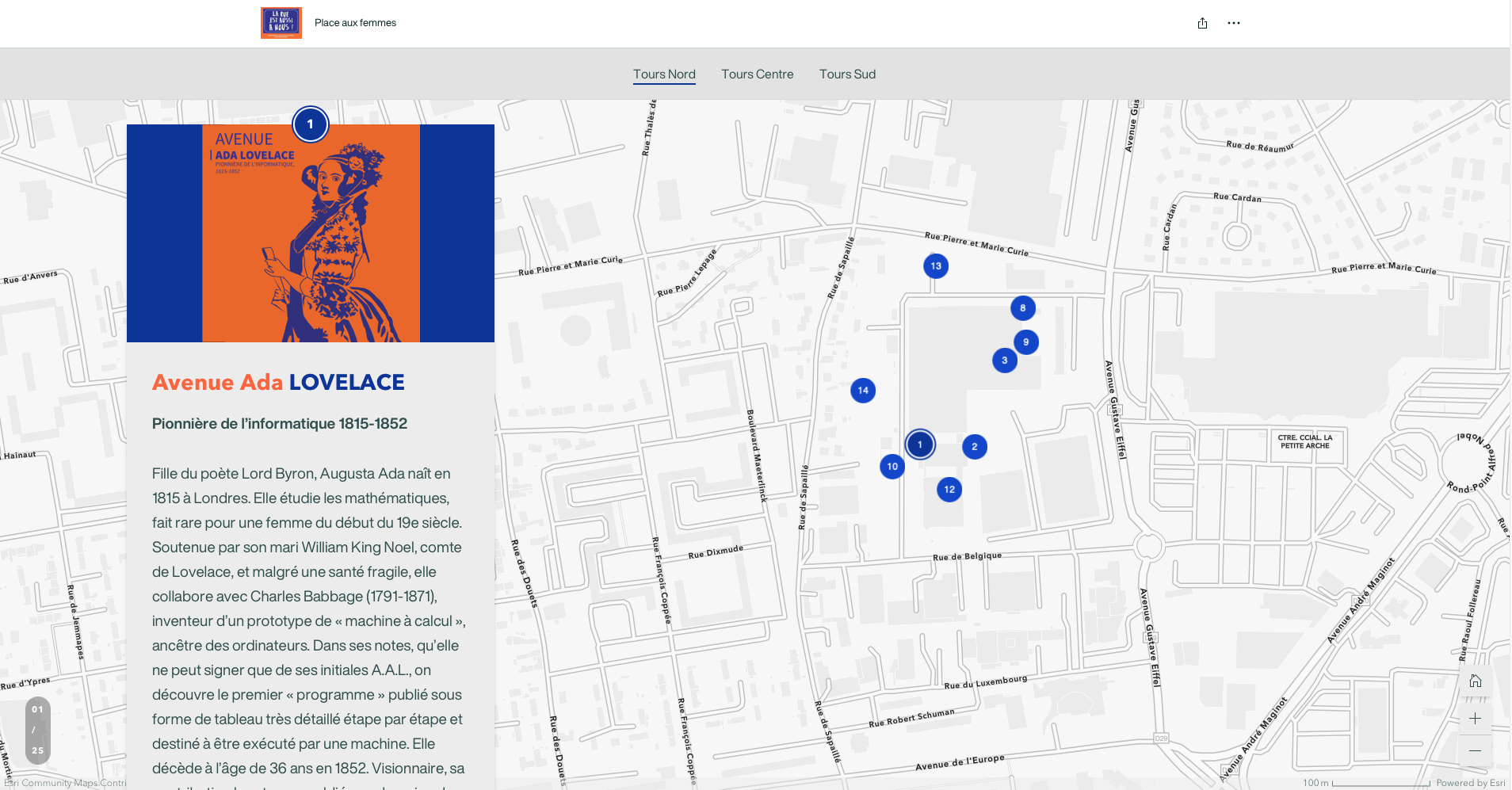Open the share icon in header
The height and width of the screenshot is (790, 1512).
1202,23
